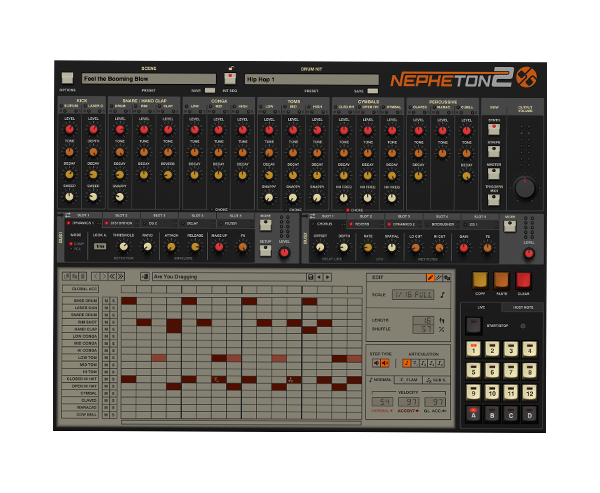Open the 'Are You Dragging' pattern name field
Viewport: 600px width, 493px height.
point(229,277)
